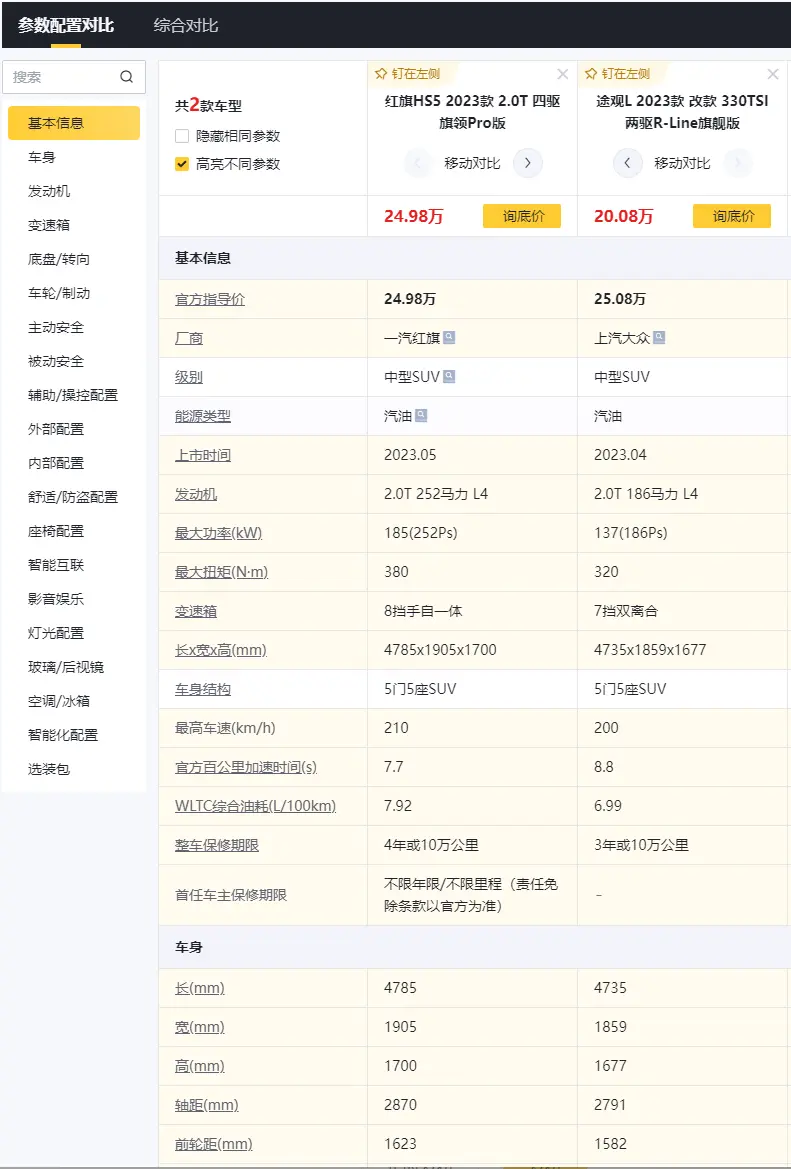Click 询底价 button for 途观L

click(732, 216)
